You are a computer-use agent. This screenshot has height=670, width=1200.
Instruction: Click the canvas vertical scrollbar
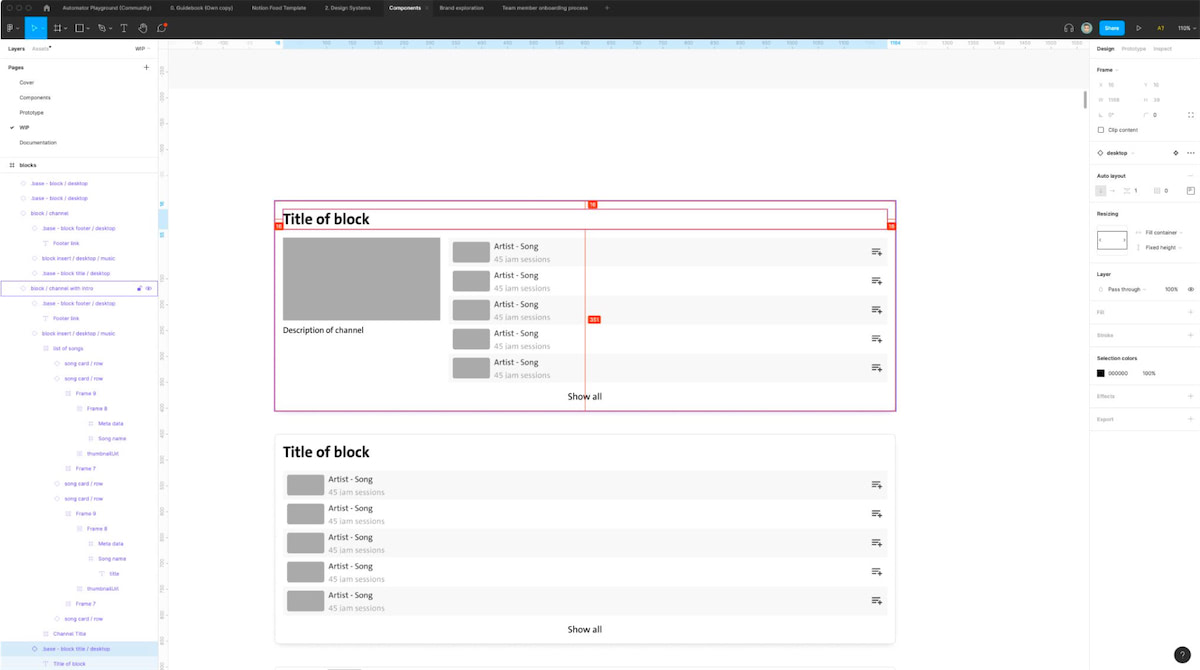click(1084, 100)
